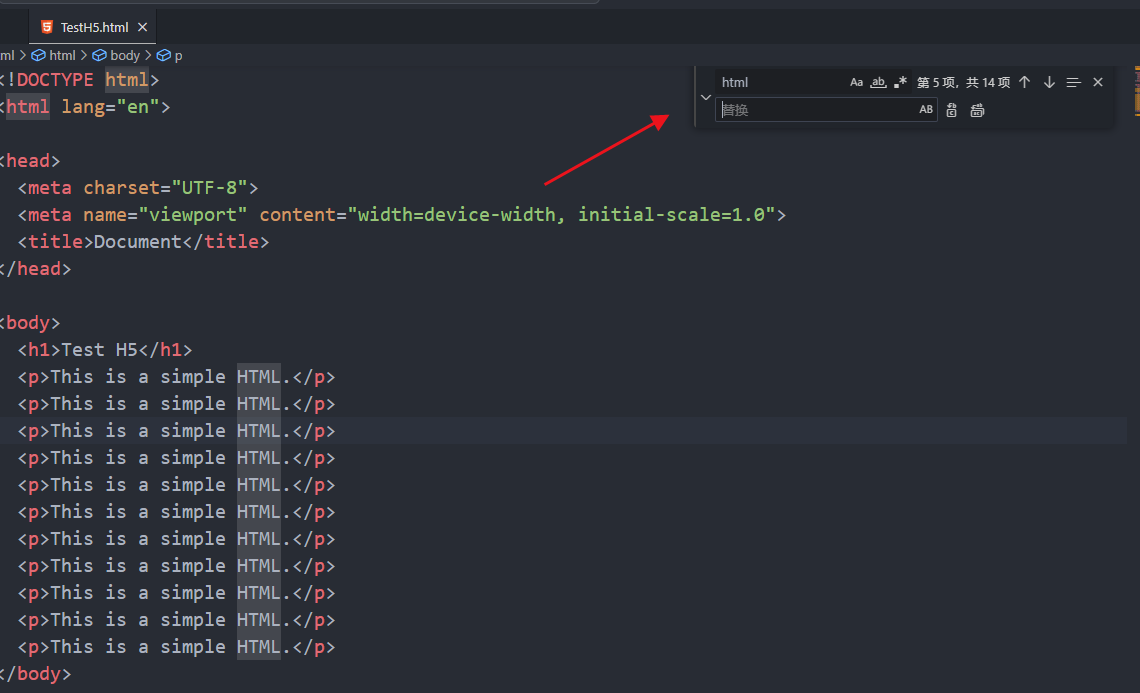The height and width of the screenshot is (693, 1140).
Task: Close the TestH5.html tab
Action: (142, 27)
